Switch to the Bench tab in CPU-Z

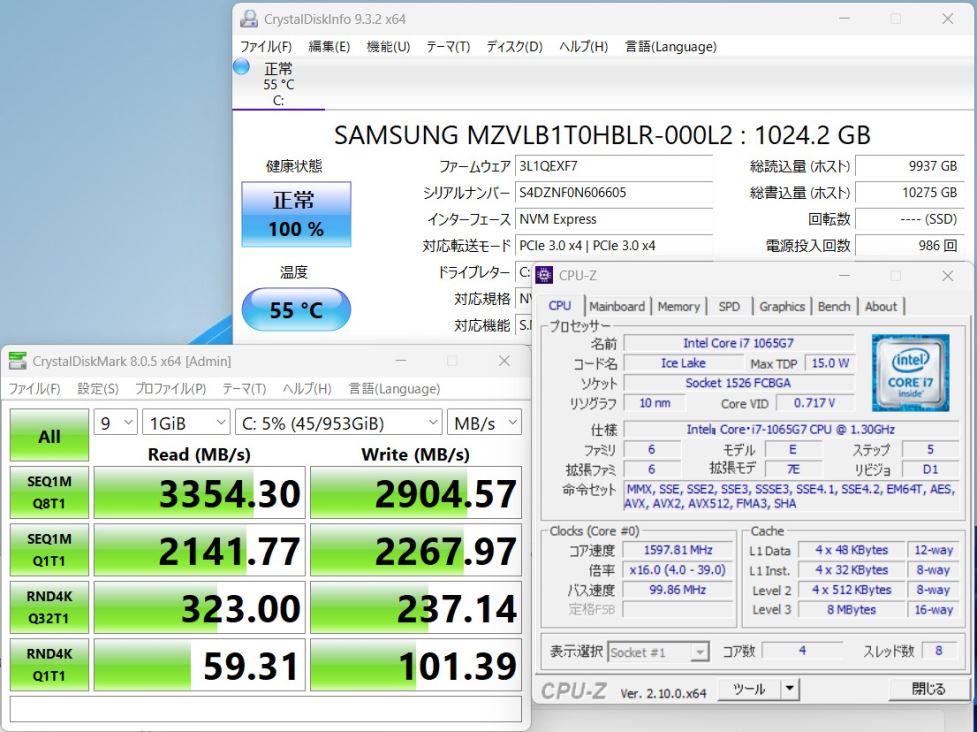click(x=834, y=307)
